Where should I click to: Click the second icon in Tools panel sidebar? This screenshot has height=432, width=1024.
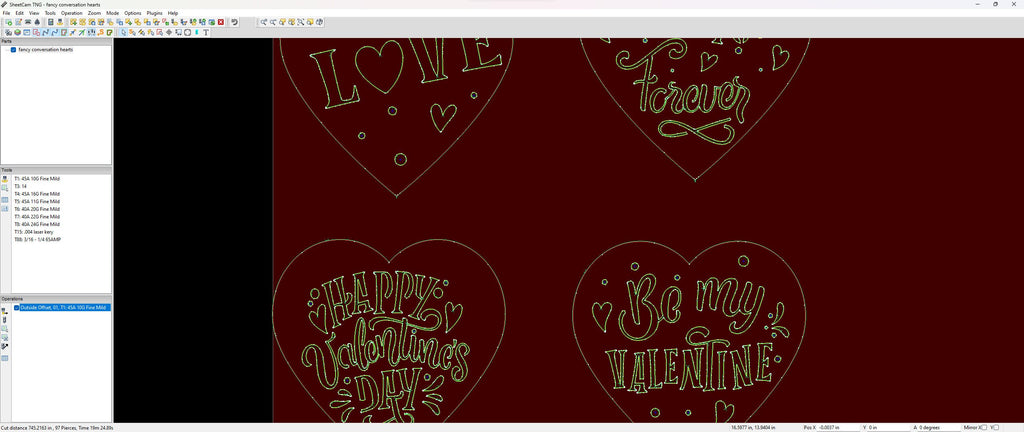click(5, 188)
